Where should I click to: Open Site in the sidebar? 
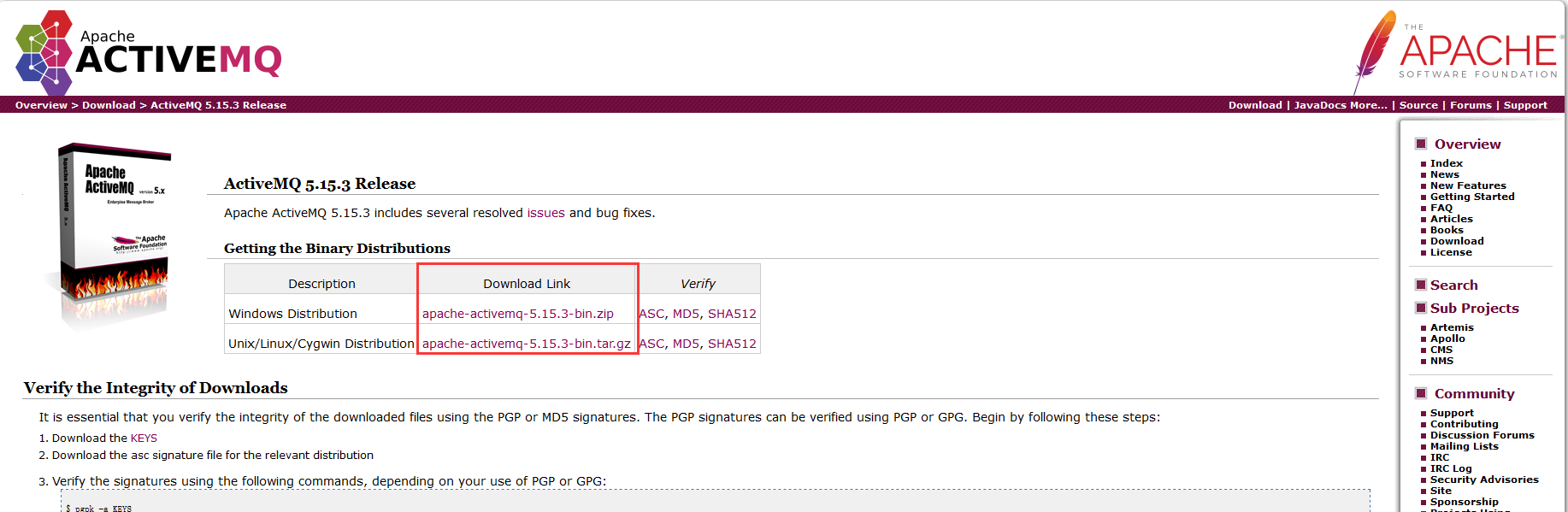1441,491
